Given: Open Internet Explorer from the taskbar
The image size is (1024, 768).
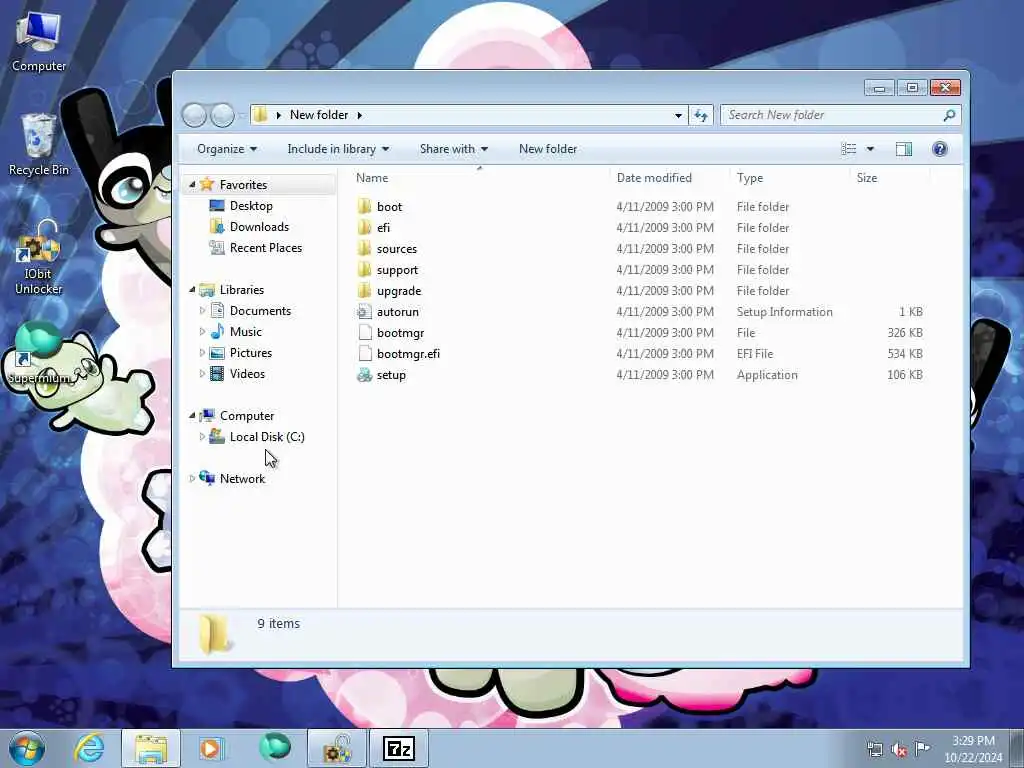Looking at the screenshot, I should point(89,748).
